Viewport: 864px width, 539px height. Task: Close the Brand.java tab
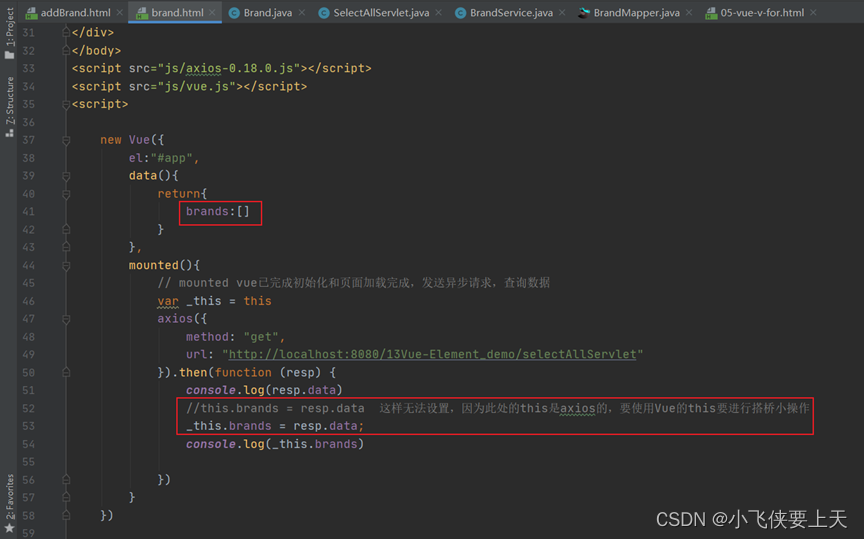tap(301, 12)
